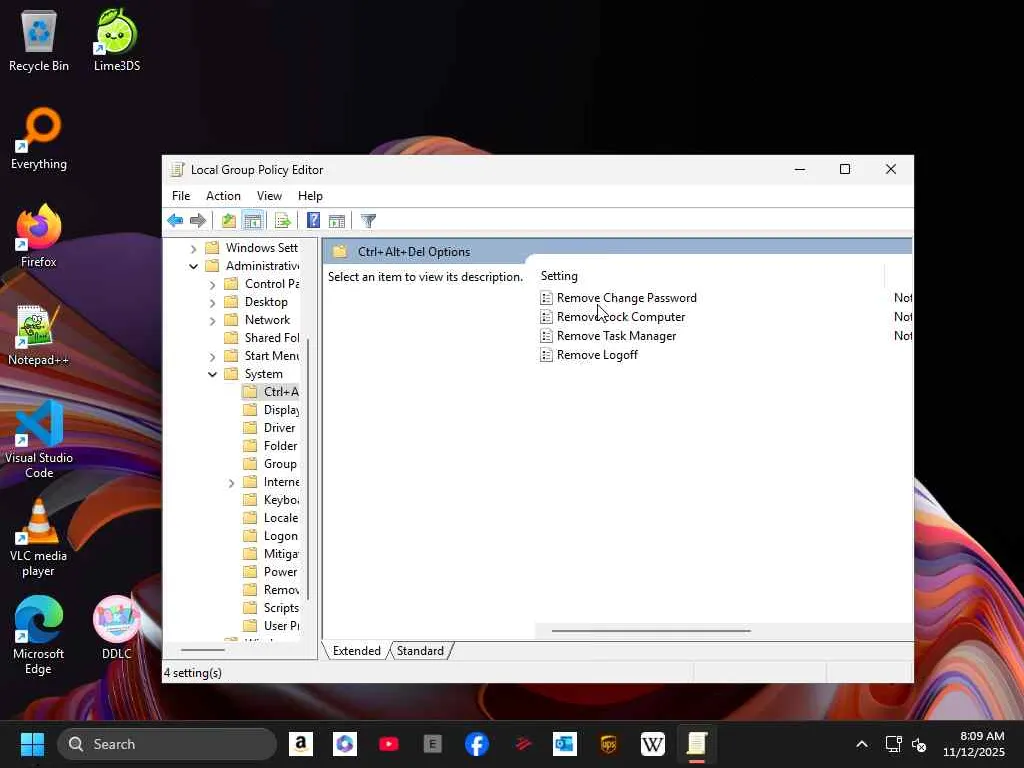Image resolution: width=1024 pixels, height=768 pixels.
Task: Select the Power folder in tree
Action: pyautogui.click(x=270, y=572)
